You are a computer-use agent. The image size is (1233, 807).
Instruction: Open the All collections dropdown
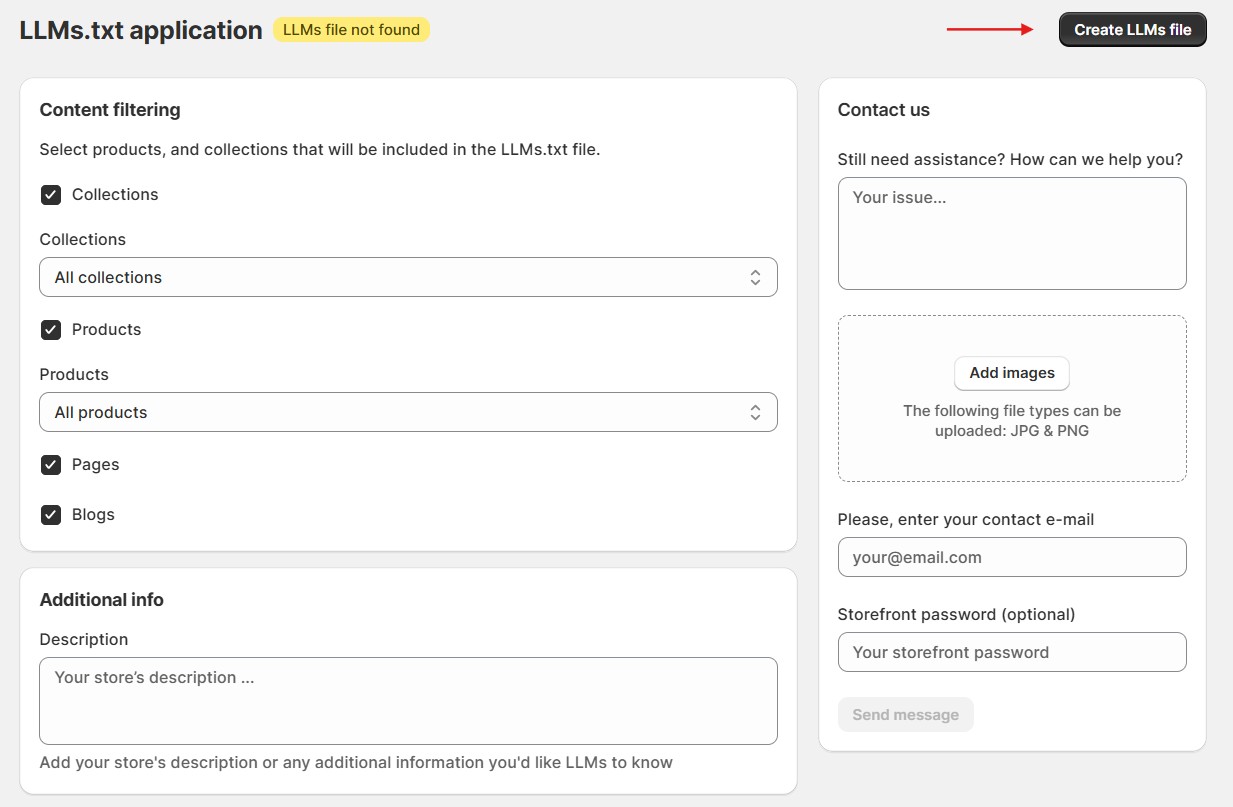(408, 277)
